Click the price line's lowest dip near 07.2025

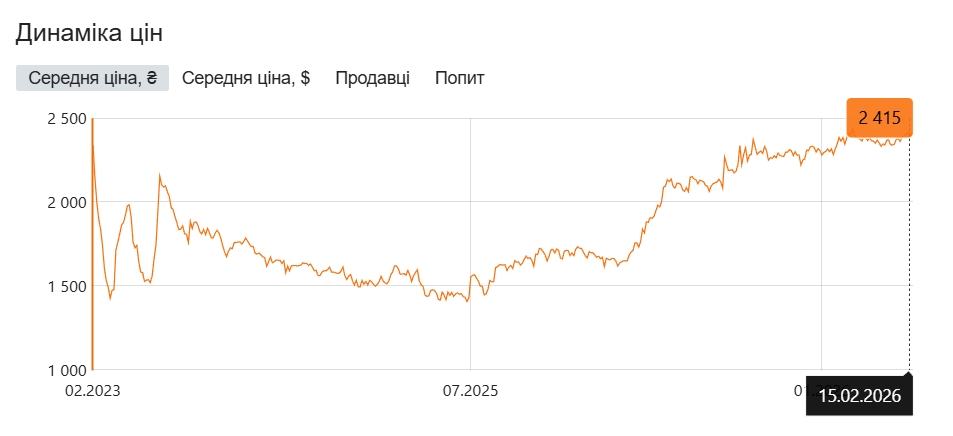click(x=468, y=300)
